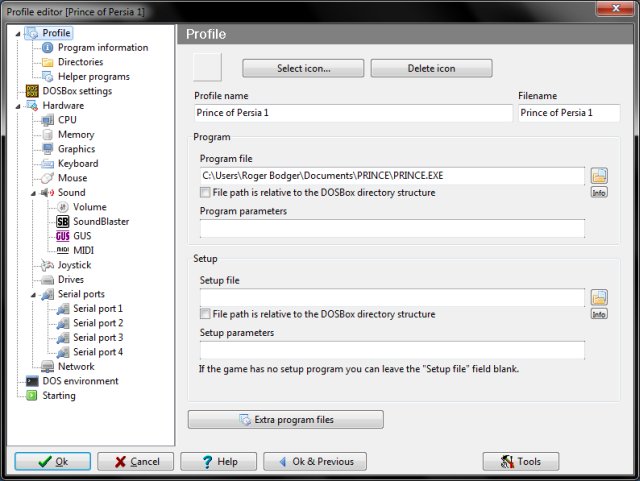Click the Profile name input field
The width and height of the screenshot is (640, 481).
click(x=353, y=113)
